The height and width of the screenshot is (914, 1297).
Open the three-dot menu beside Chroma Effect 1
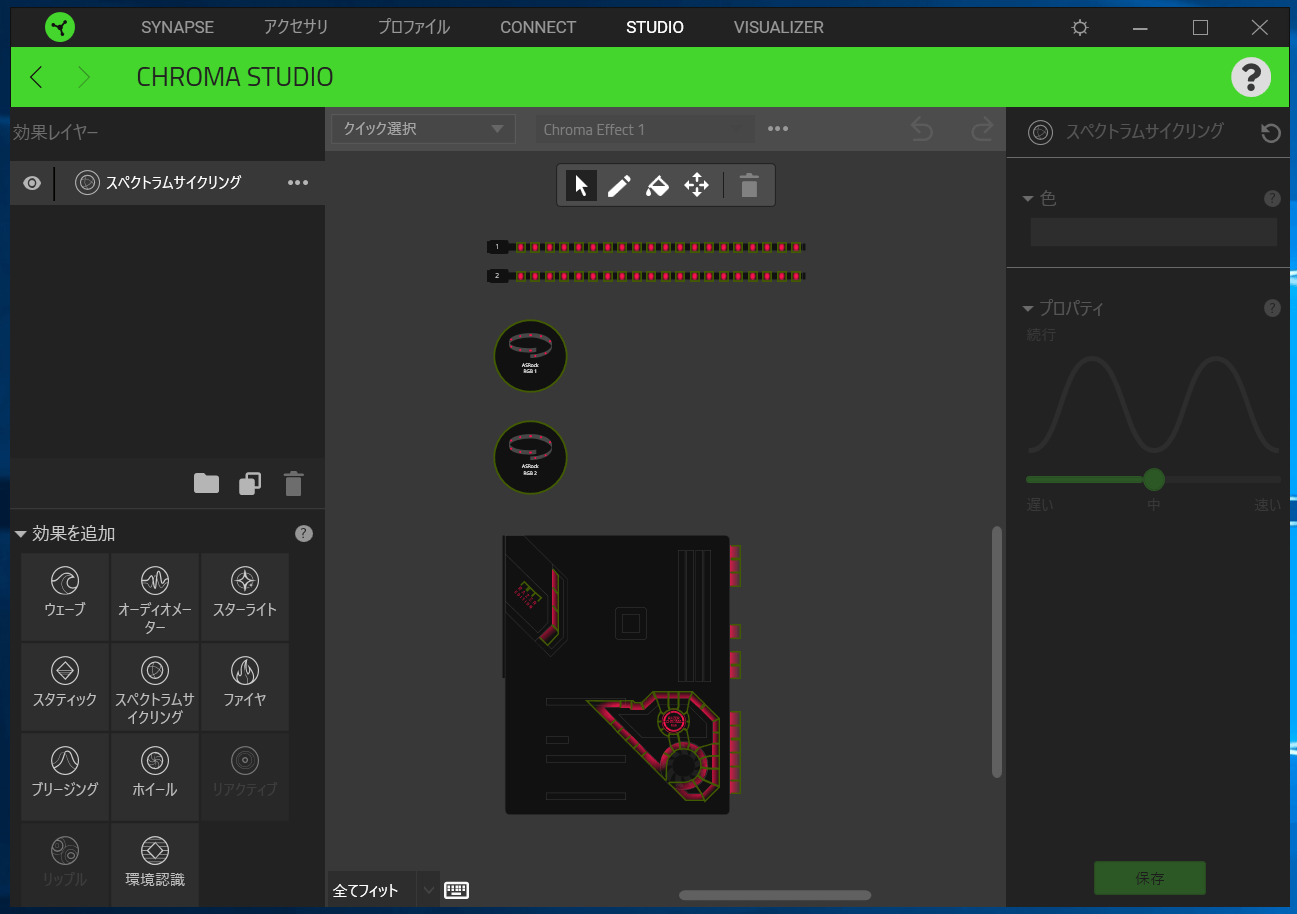[x=778, y=129]
